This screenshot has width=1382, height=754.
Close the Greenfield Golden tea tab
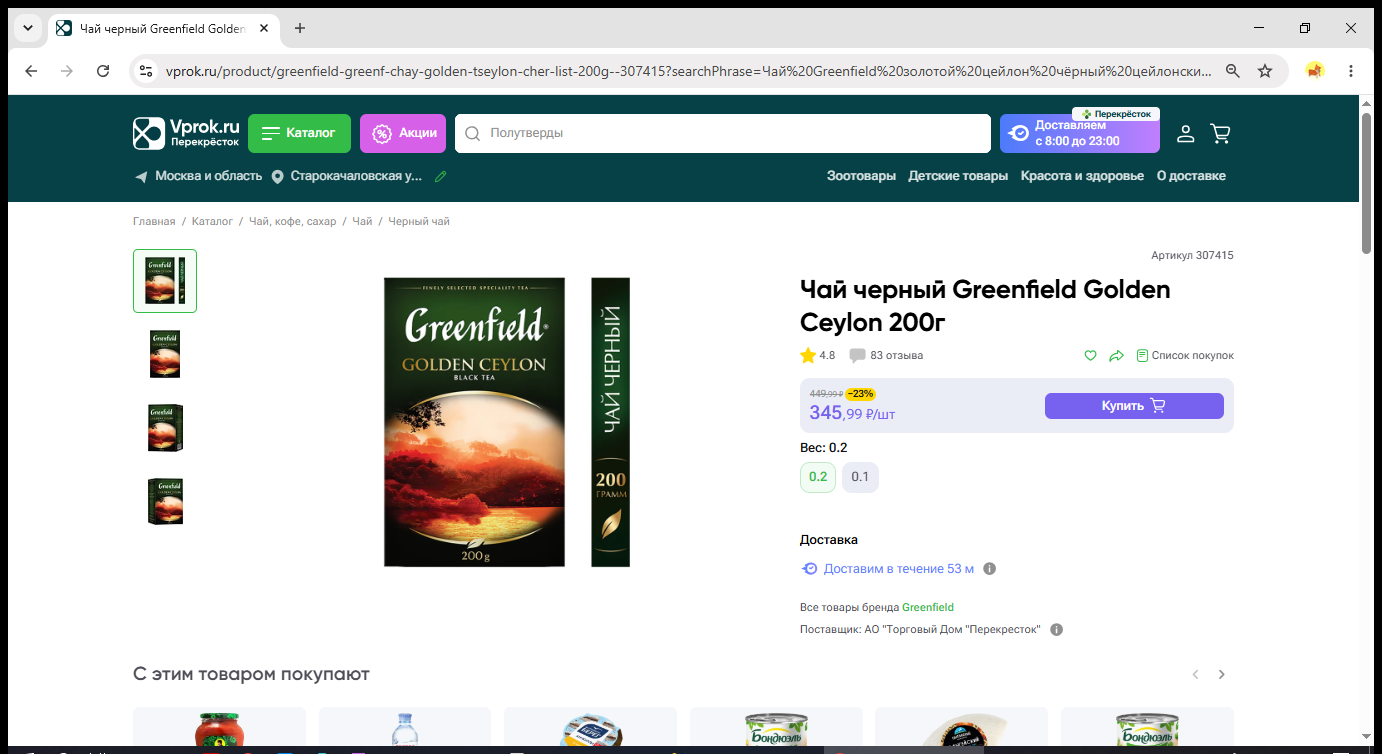tap(264, 28)
